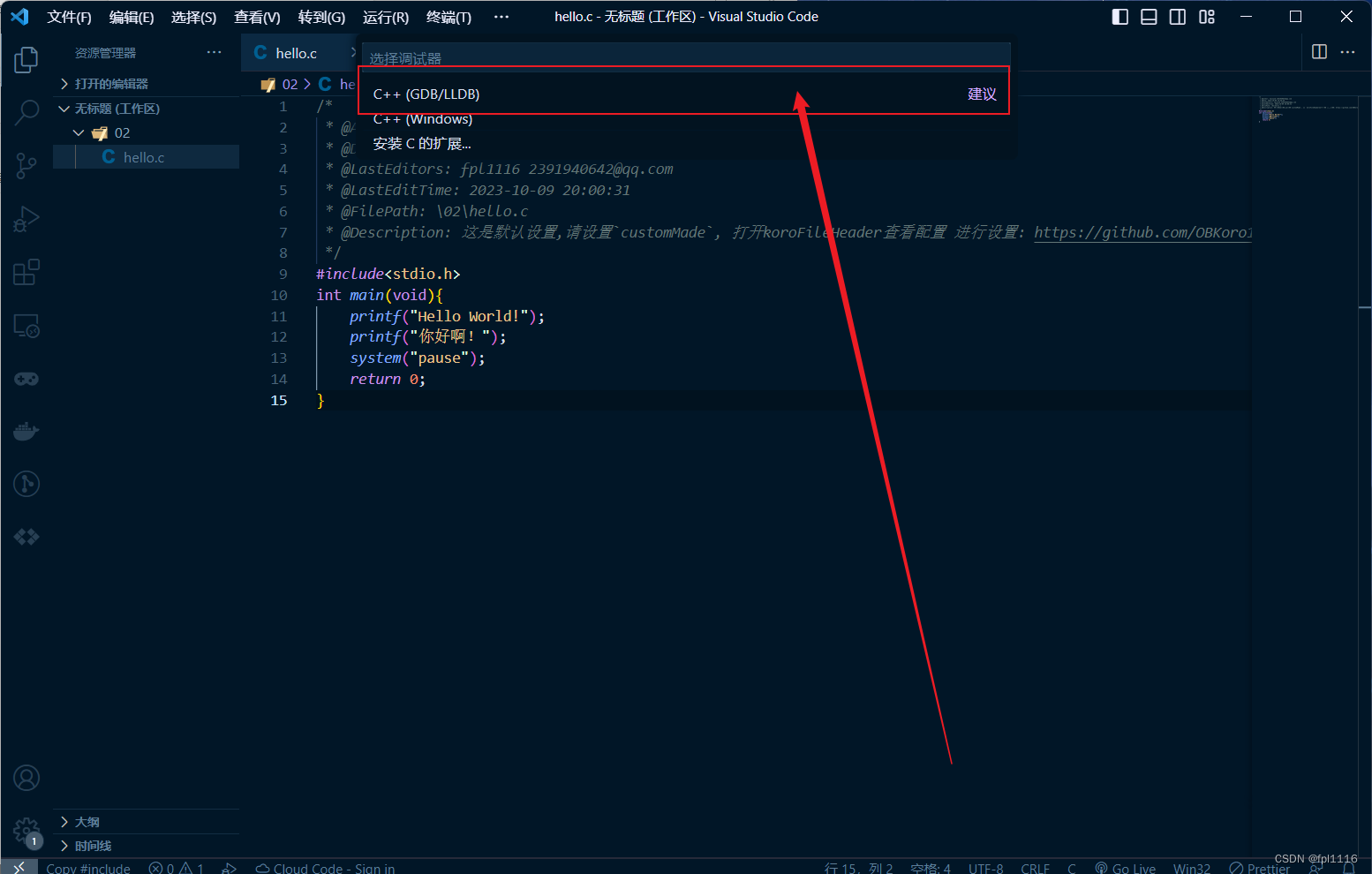The width and height of the screenshot is (1372, 874).
Task: Open the 查看(V) menu
Action: pos(257,17)
